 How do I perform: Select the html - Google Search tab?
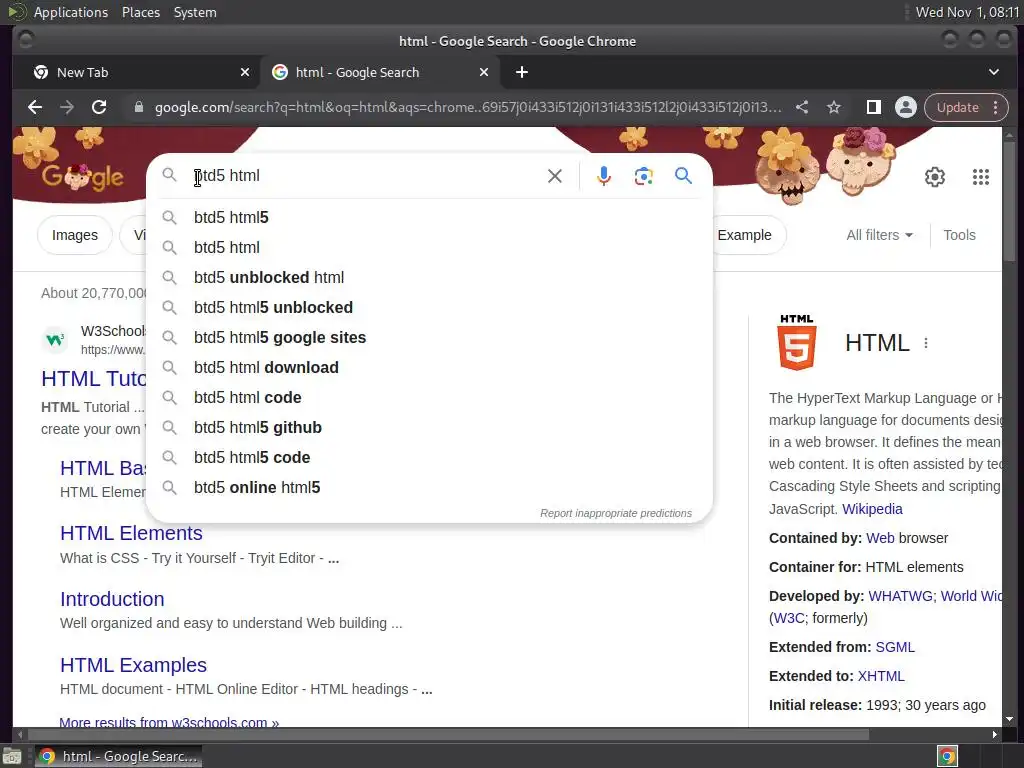[x=380, y=72]
